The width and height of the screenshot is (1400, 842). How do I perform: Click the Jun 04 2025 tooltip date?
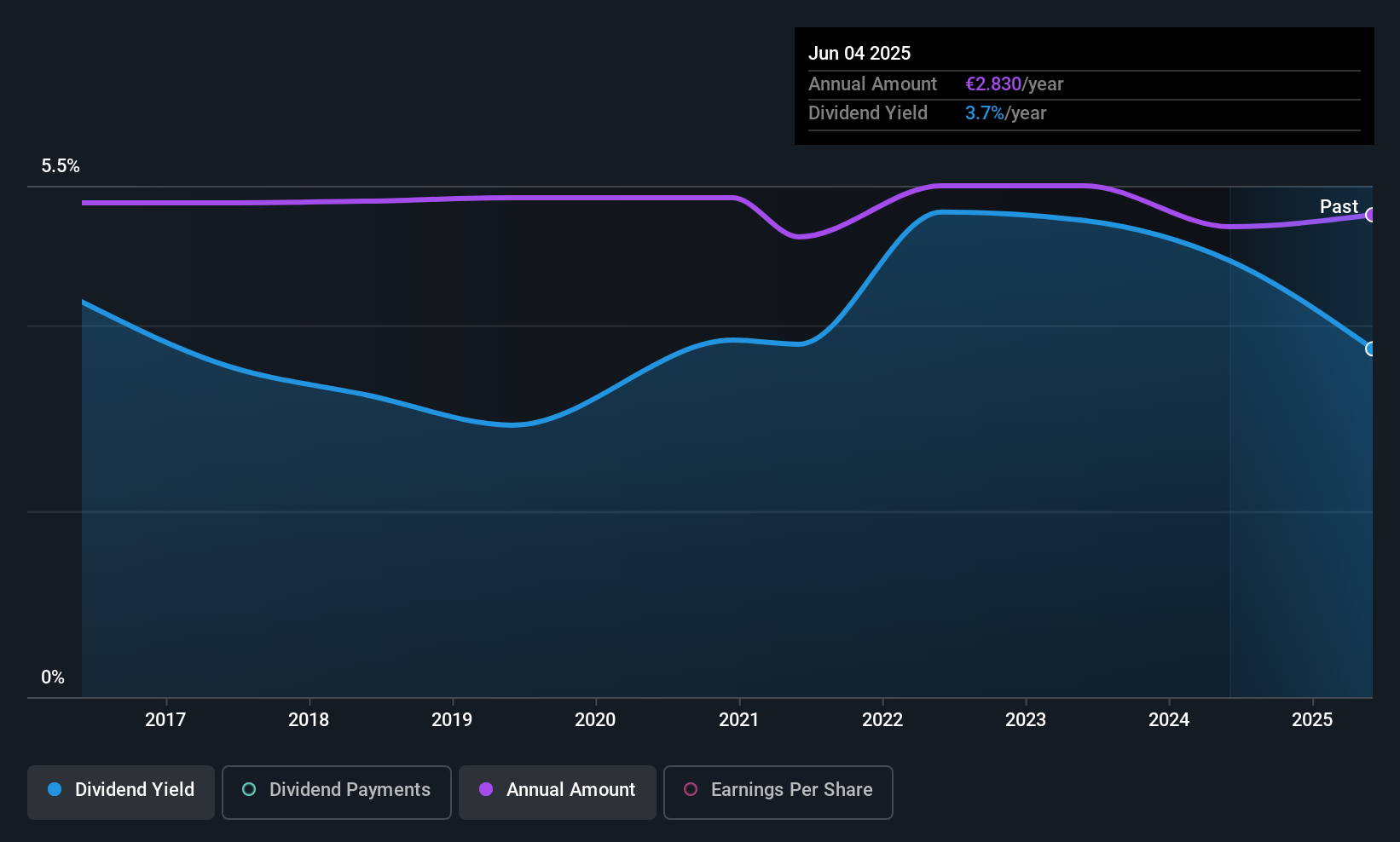(x=859, y=54)
